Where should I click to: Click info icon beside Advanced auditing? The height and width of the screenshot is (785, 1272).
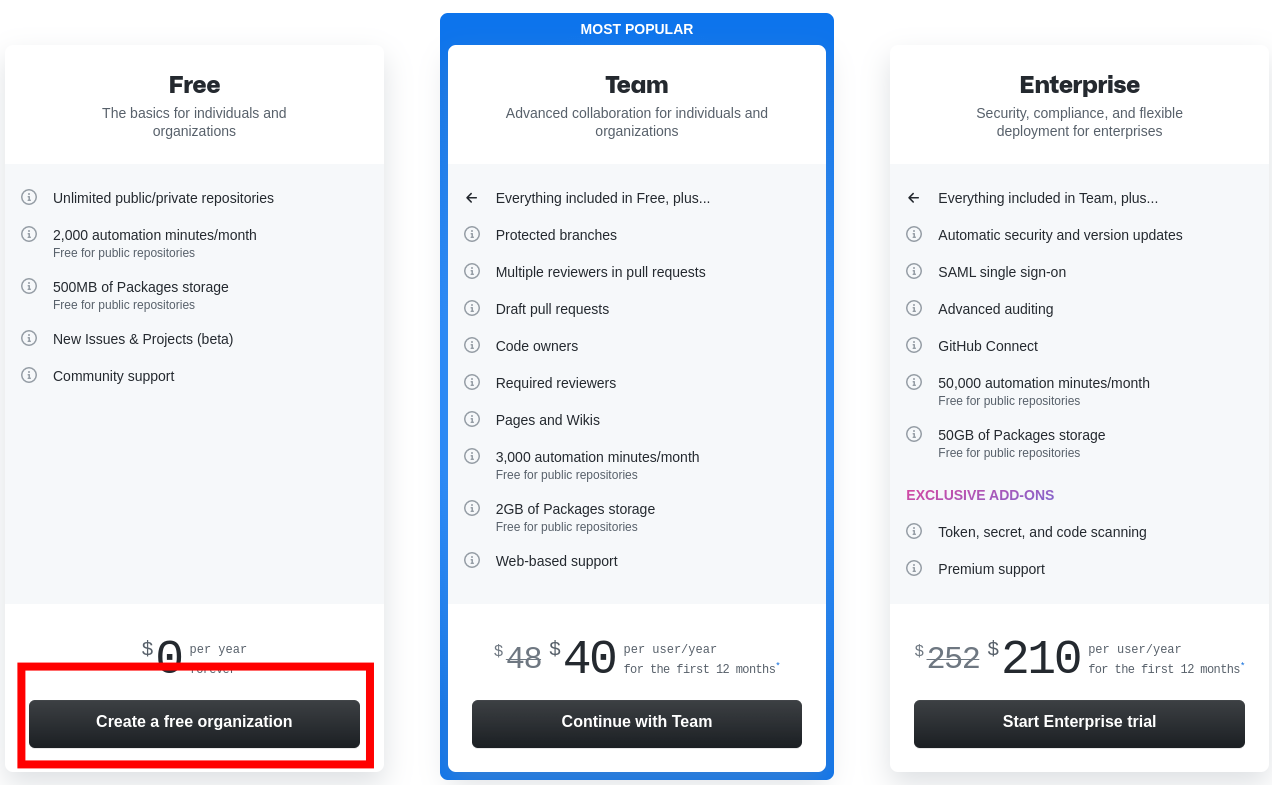coord(914,308)
